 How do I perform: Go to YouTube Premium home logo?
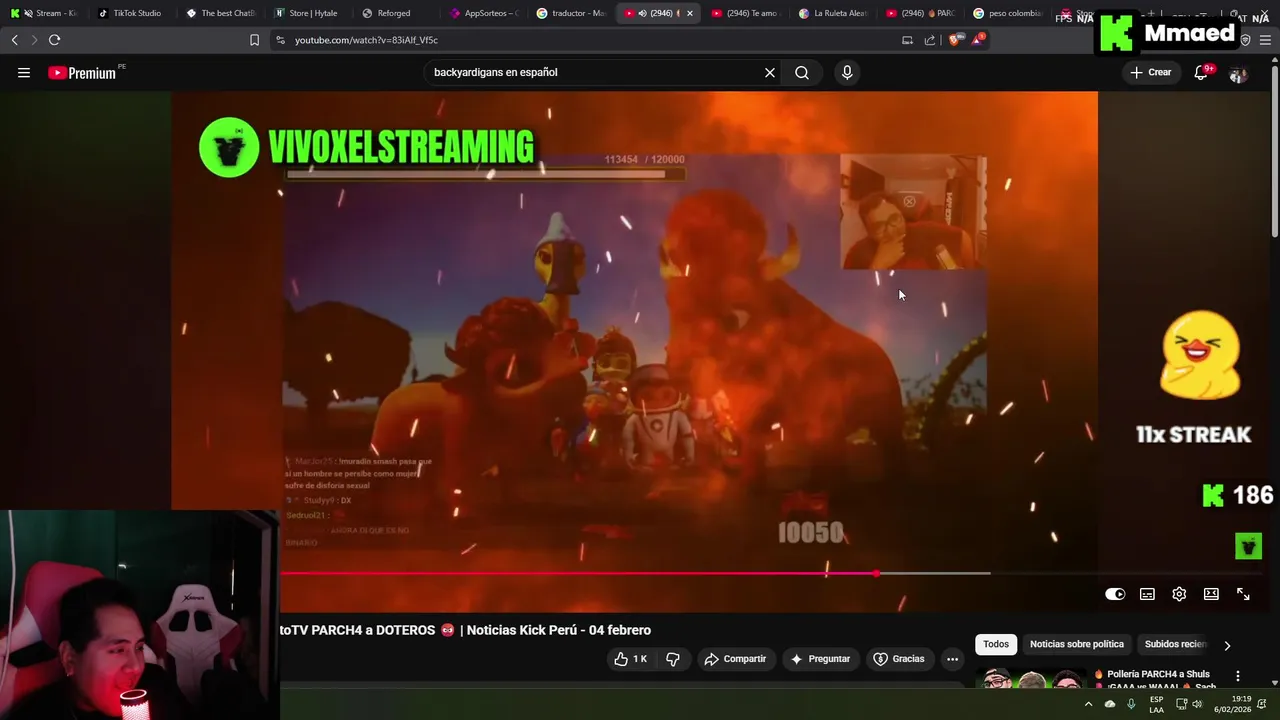point(83,73)
